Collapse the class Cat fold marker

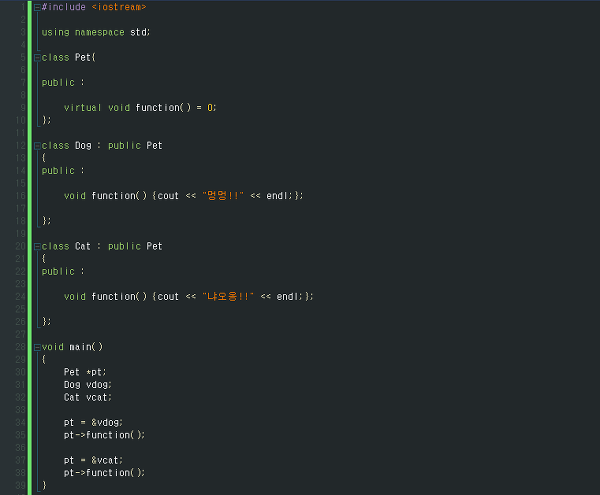tap(37, 247)
